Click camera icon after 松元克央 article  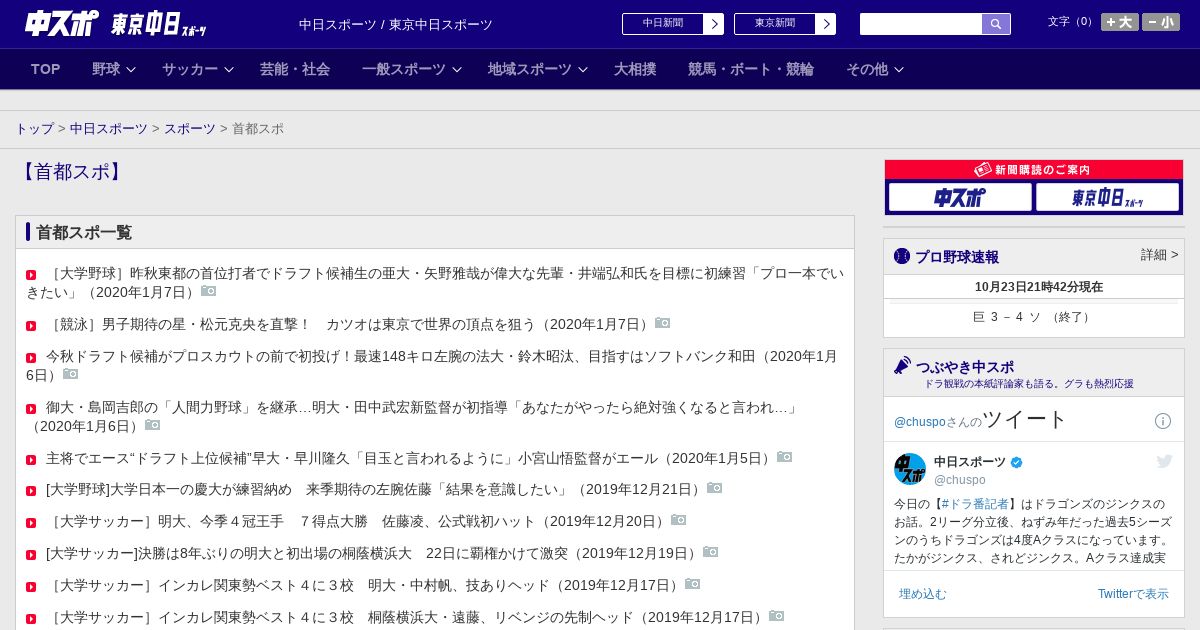coord(662,323)
